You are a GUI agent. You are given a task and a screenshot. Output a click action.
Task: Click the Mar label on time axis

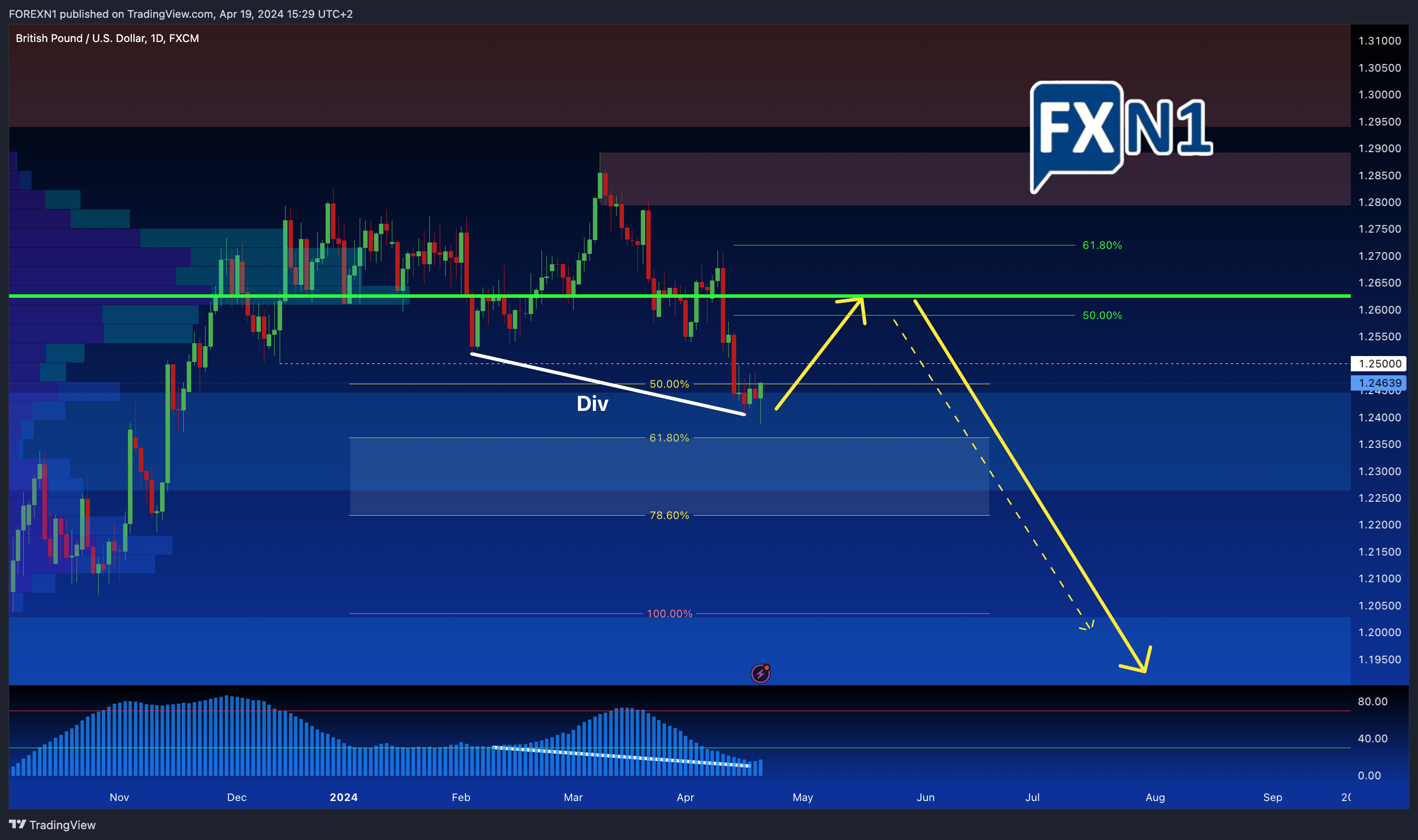(x=573, y=797)
